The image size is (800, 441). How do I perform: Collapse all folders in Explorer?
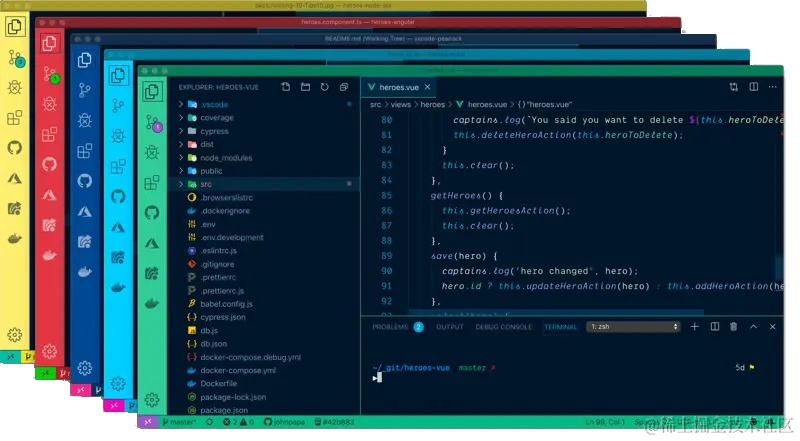pos(343,87)
